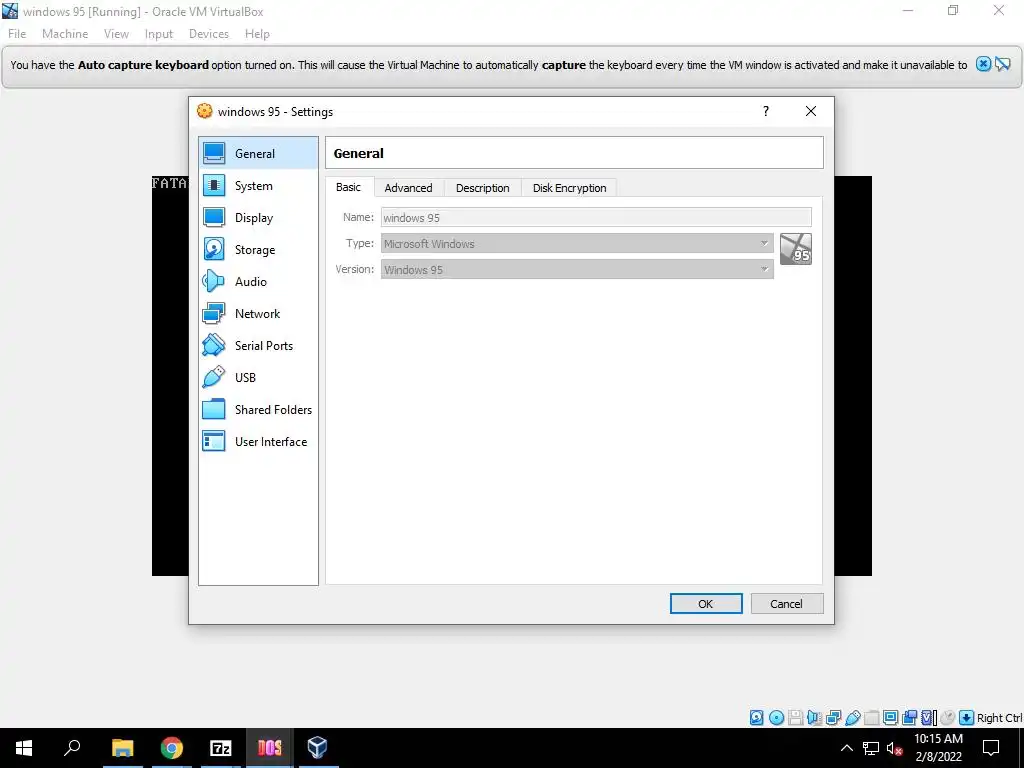Image resolution: width=1024 pixels, height=768 pixels.
Task: Dismiss the Auto capture keyboard notification
Action: (x=983, y=64)
